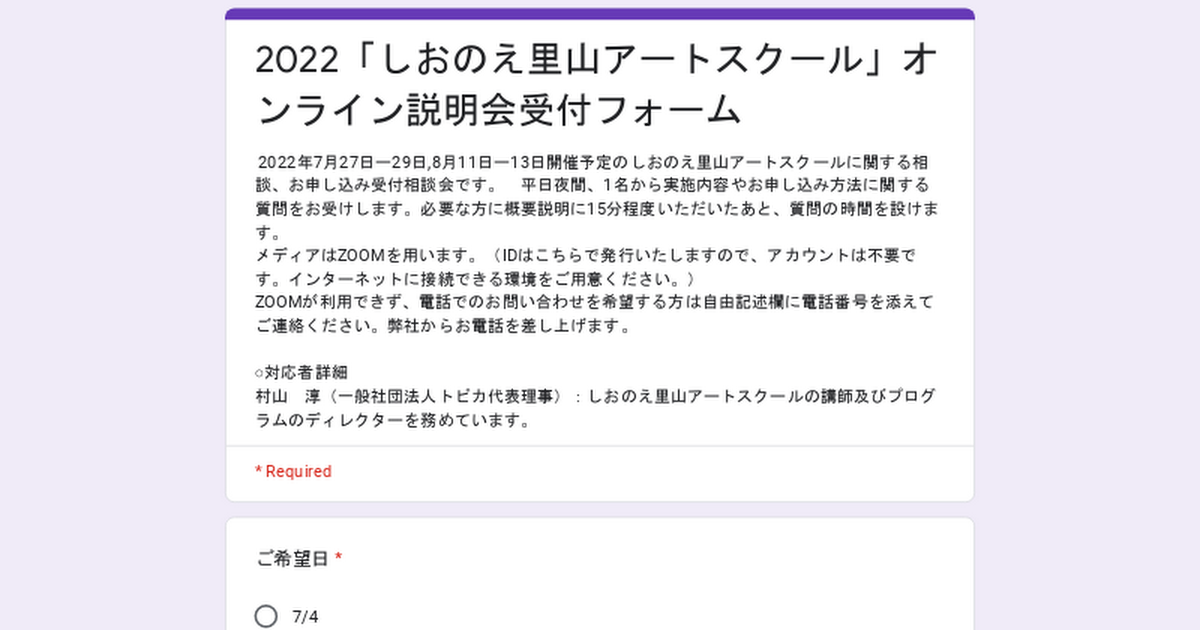This screenshot has width=1200, height=630.
Task: Click the line ラムのディレクターを務めています
Action: click(393, 420)
